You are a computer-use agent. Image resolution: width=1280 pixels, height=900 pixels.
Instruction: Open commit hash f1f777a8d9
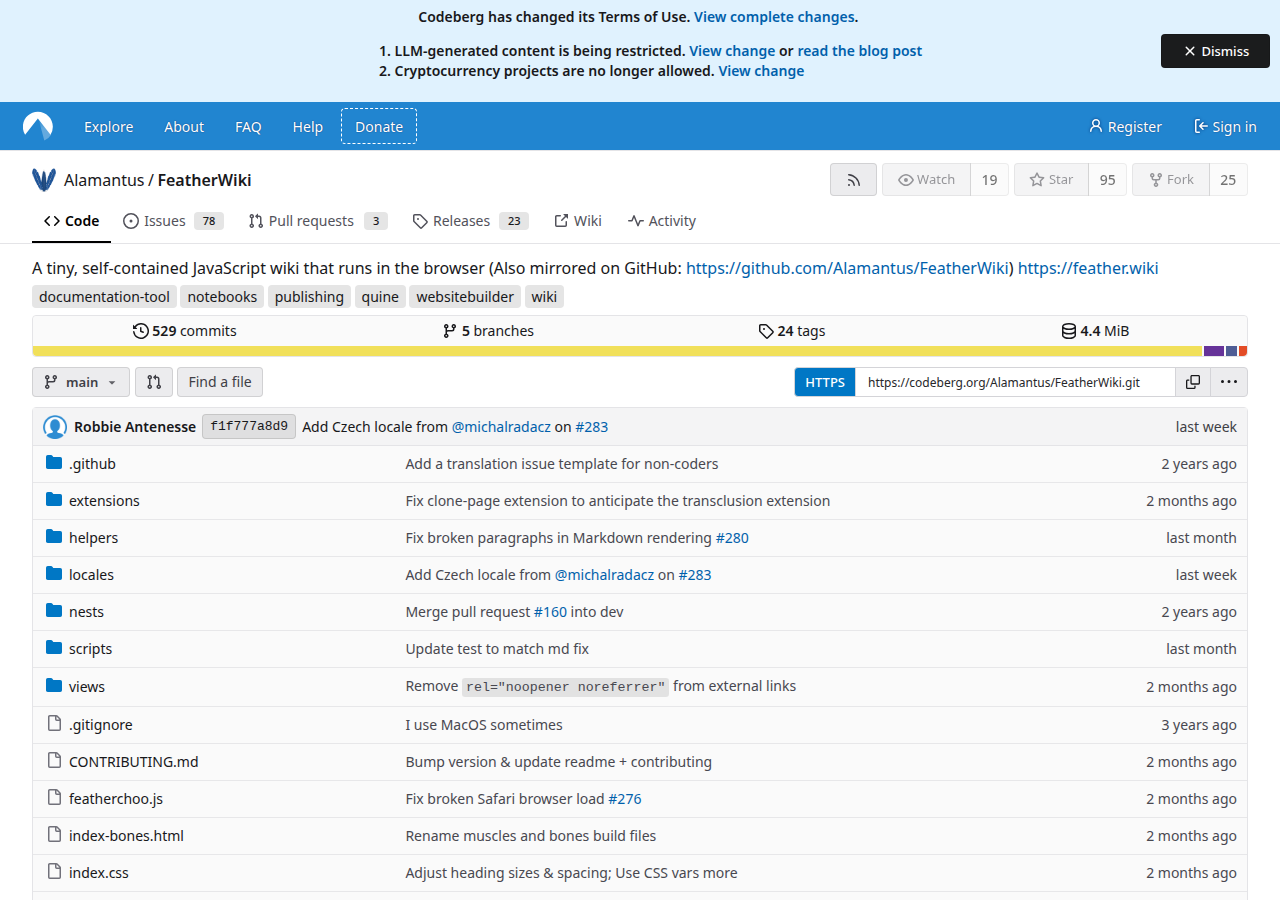(249, 427)
